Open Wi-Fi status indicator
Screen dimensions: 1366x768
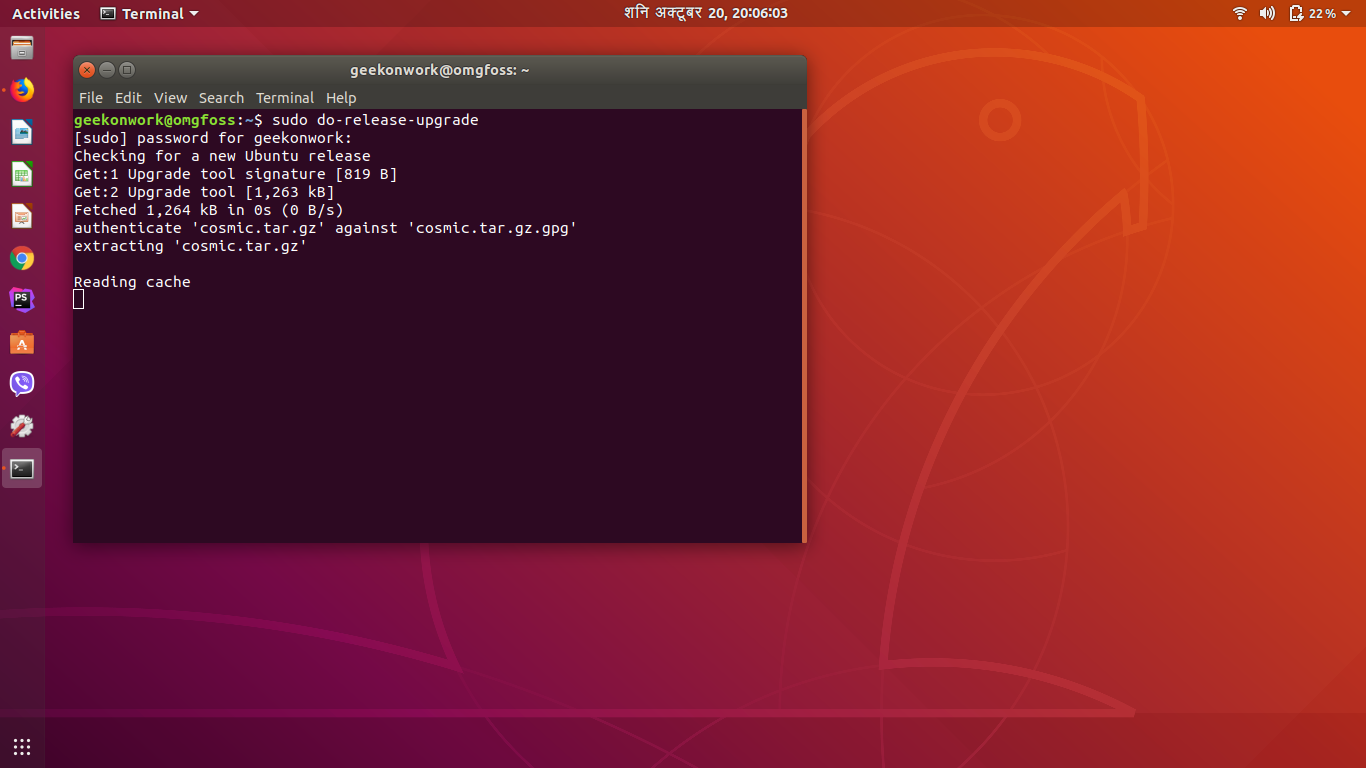click(x=1240, y=13)
